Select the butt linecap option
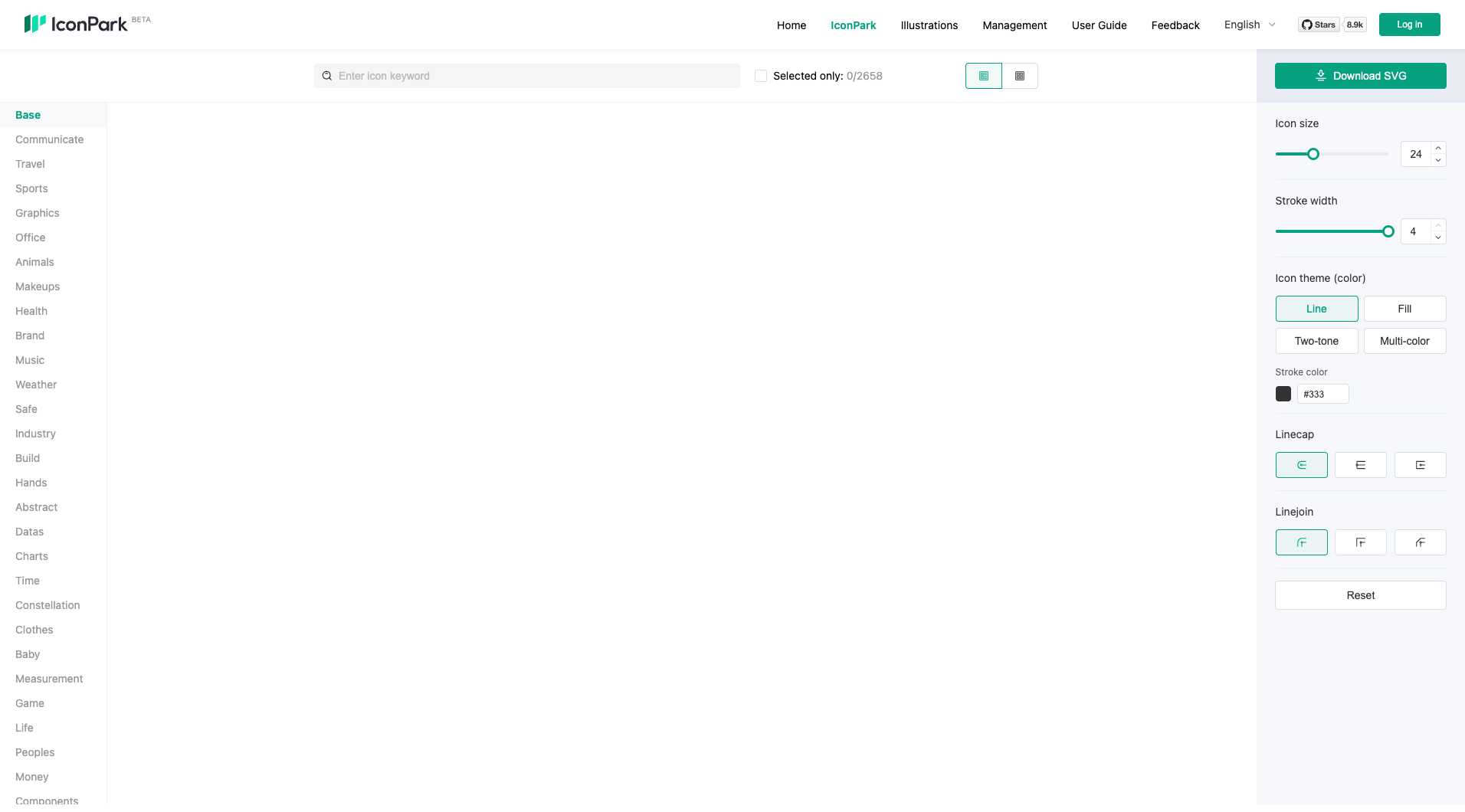The image size is (1465, 812). click(1360, 464)
